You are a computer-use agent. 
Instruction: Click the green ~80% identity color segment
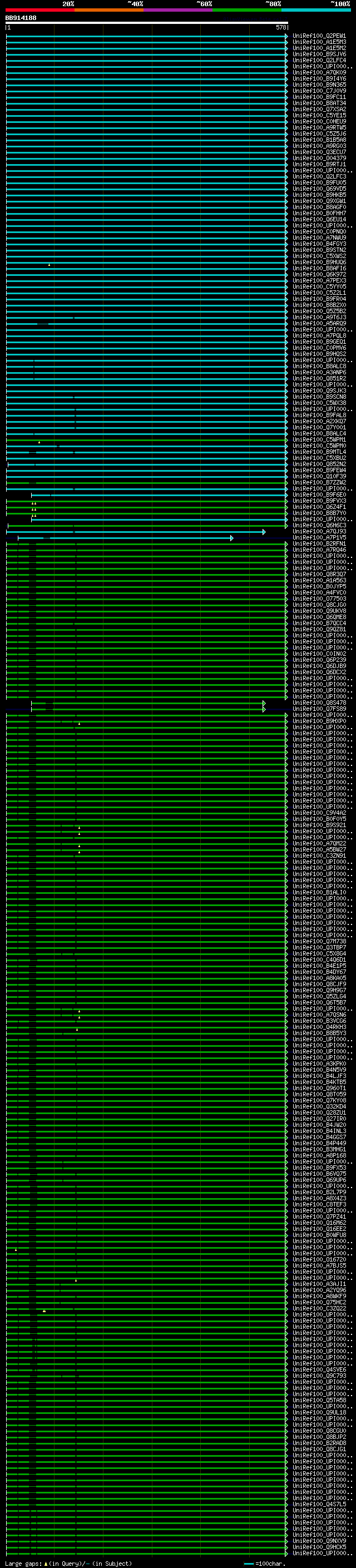(247, 10)
